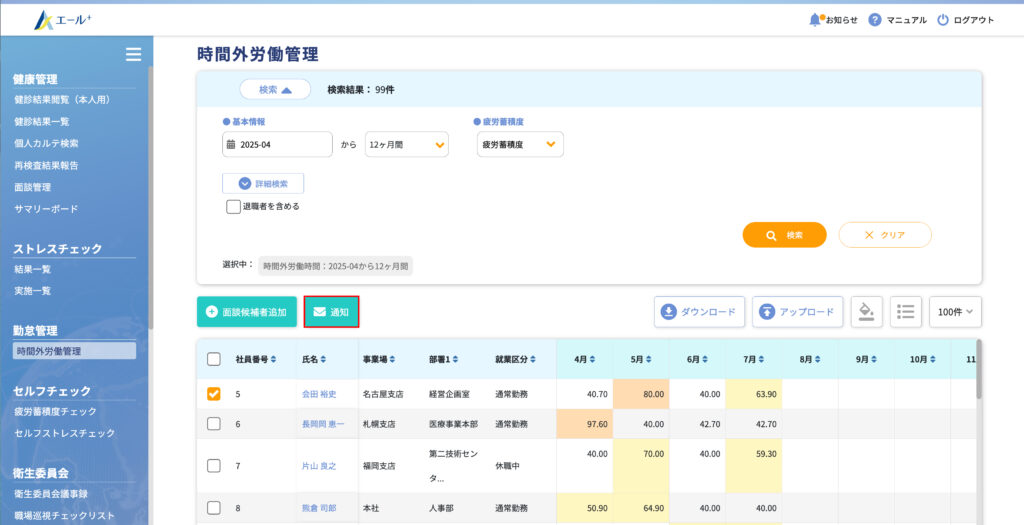Image resolution: width=1024 pixels, height=525 pixels.
Task: Click the 2025-04 date input field
Action: click(278, 145)
